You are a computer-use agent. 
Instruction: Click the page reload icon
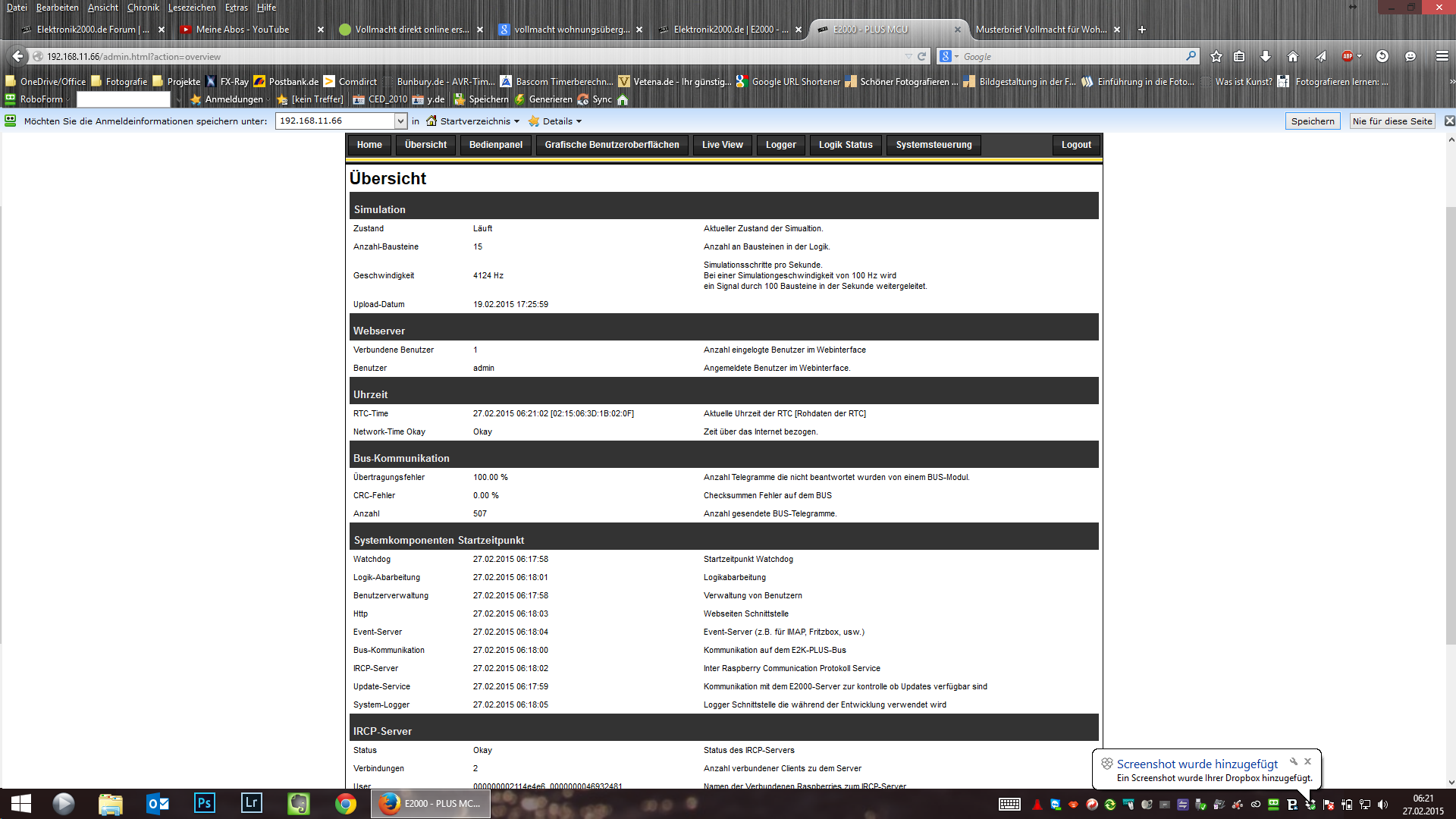(x=922, y=56)
